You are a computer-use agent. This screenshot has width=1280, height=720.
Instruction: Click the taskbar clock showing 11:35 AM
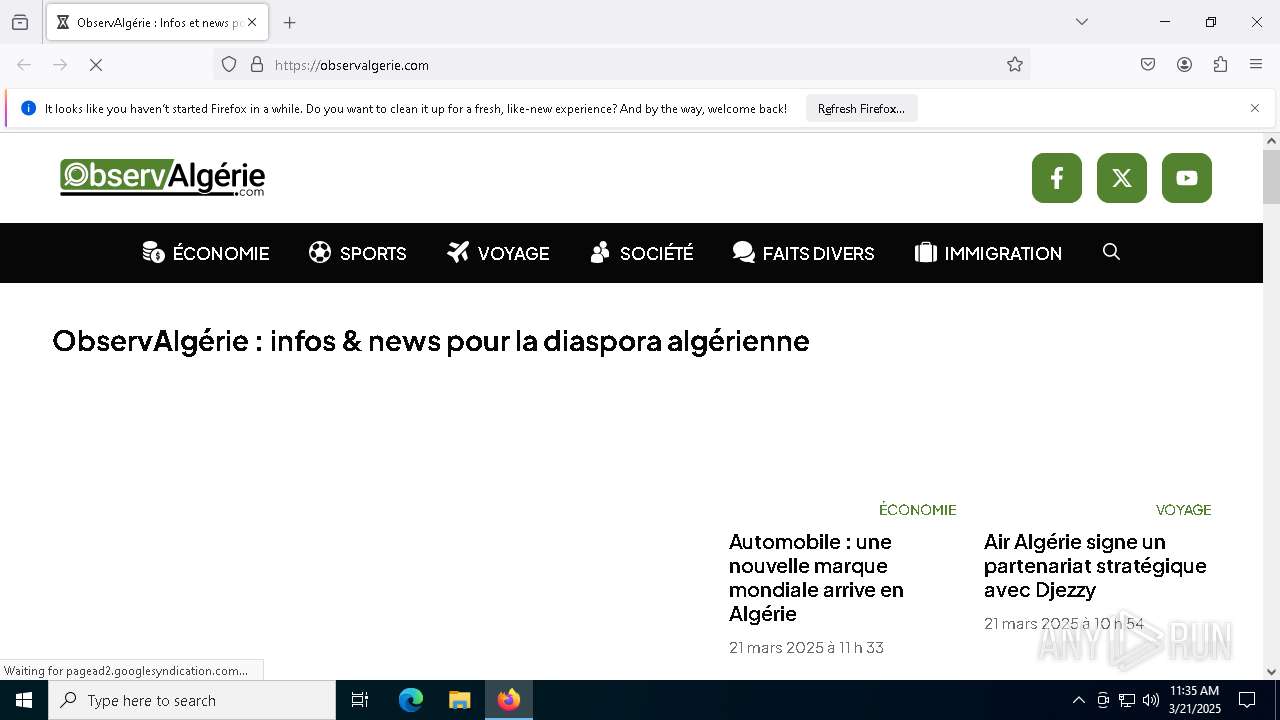1195,700
